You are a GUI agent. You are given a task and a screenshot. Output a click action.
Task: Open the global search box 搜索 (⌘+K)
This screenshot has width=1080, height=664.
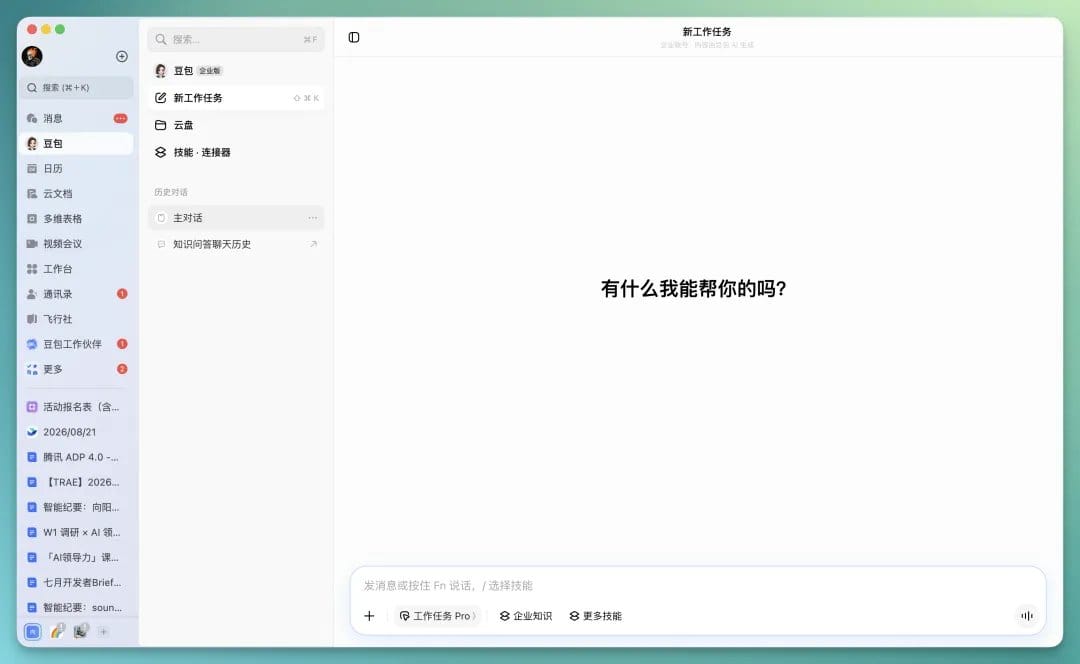[76, 87]
